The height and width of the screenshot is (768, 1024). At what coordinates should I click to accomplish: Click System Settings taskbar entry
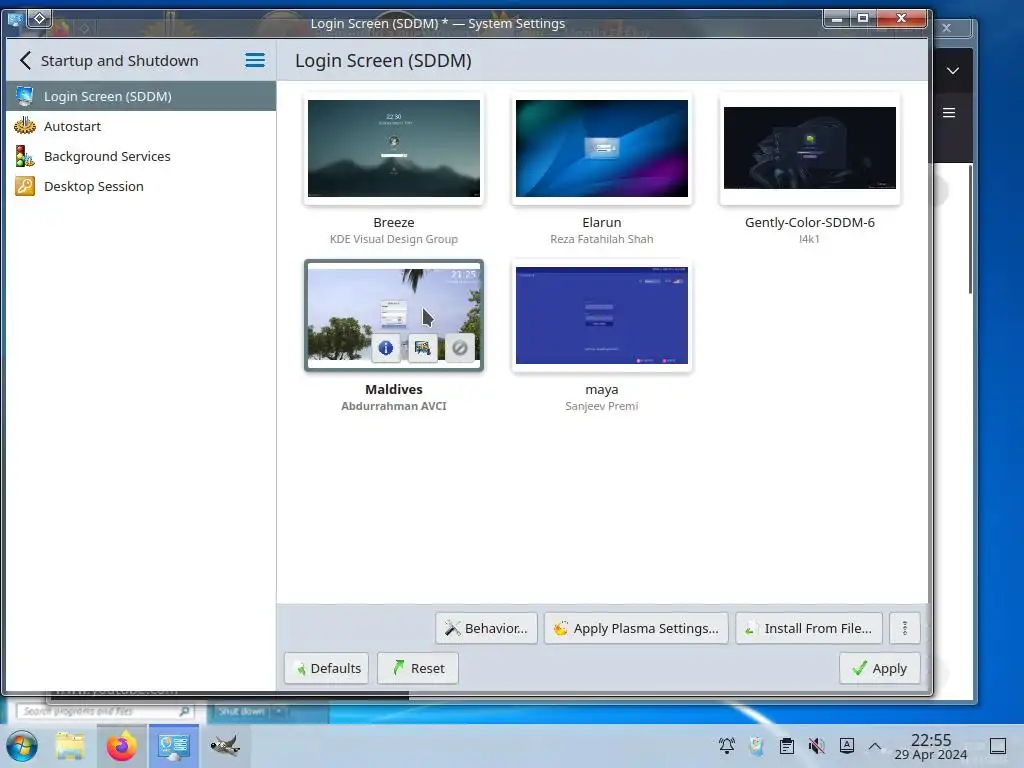coord(173,745)
